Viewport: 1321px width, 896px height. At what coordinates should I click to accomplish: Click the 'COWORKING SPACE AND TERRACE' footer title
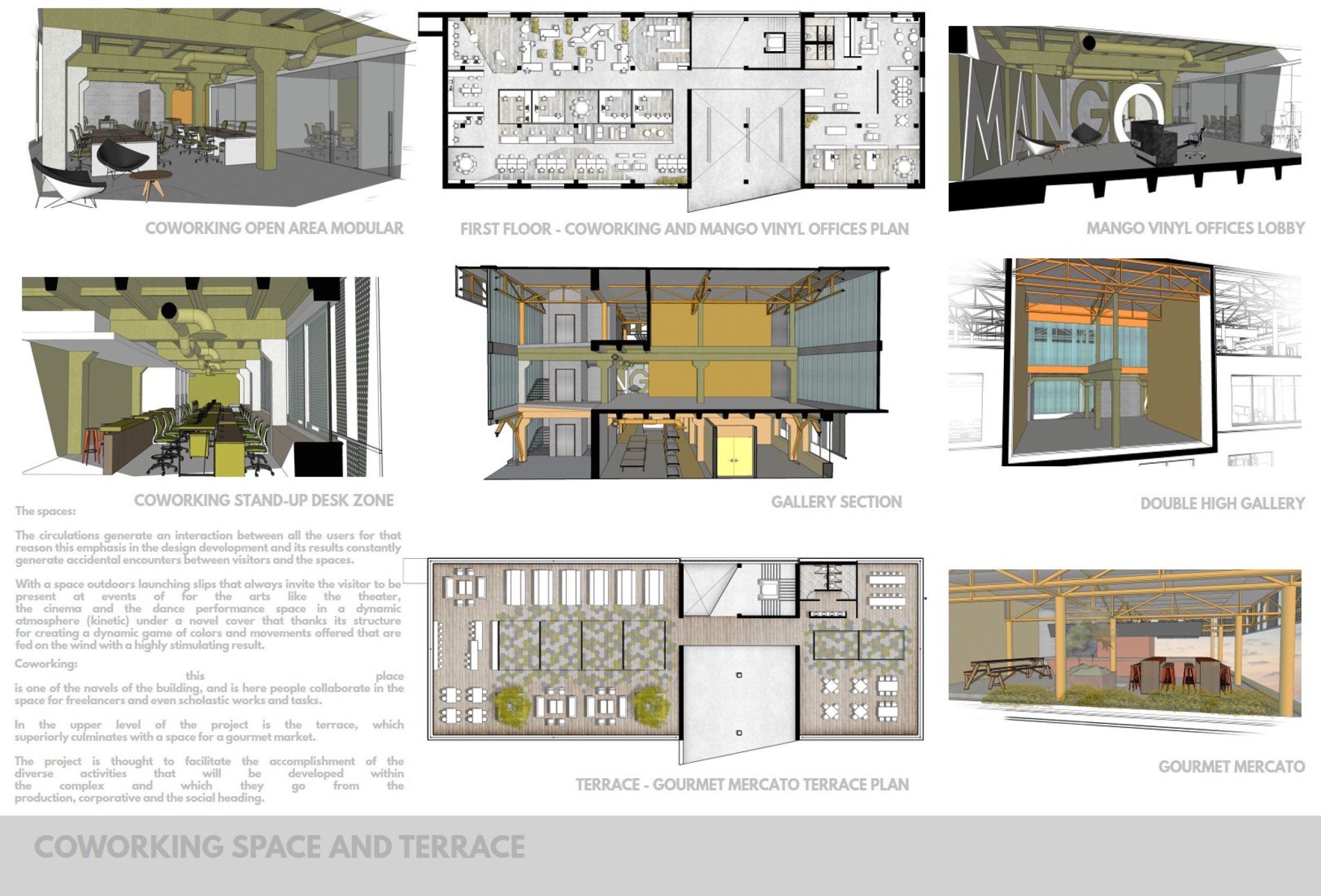click(x=279, y=847)
